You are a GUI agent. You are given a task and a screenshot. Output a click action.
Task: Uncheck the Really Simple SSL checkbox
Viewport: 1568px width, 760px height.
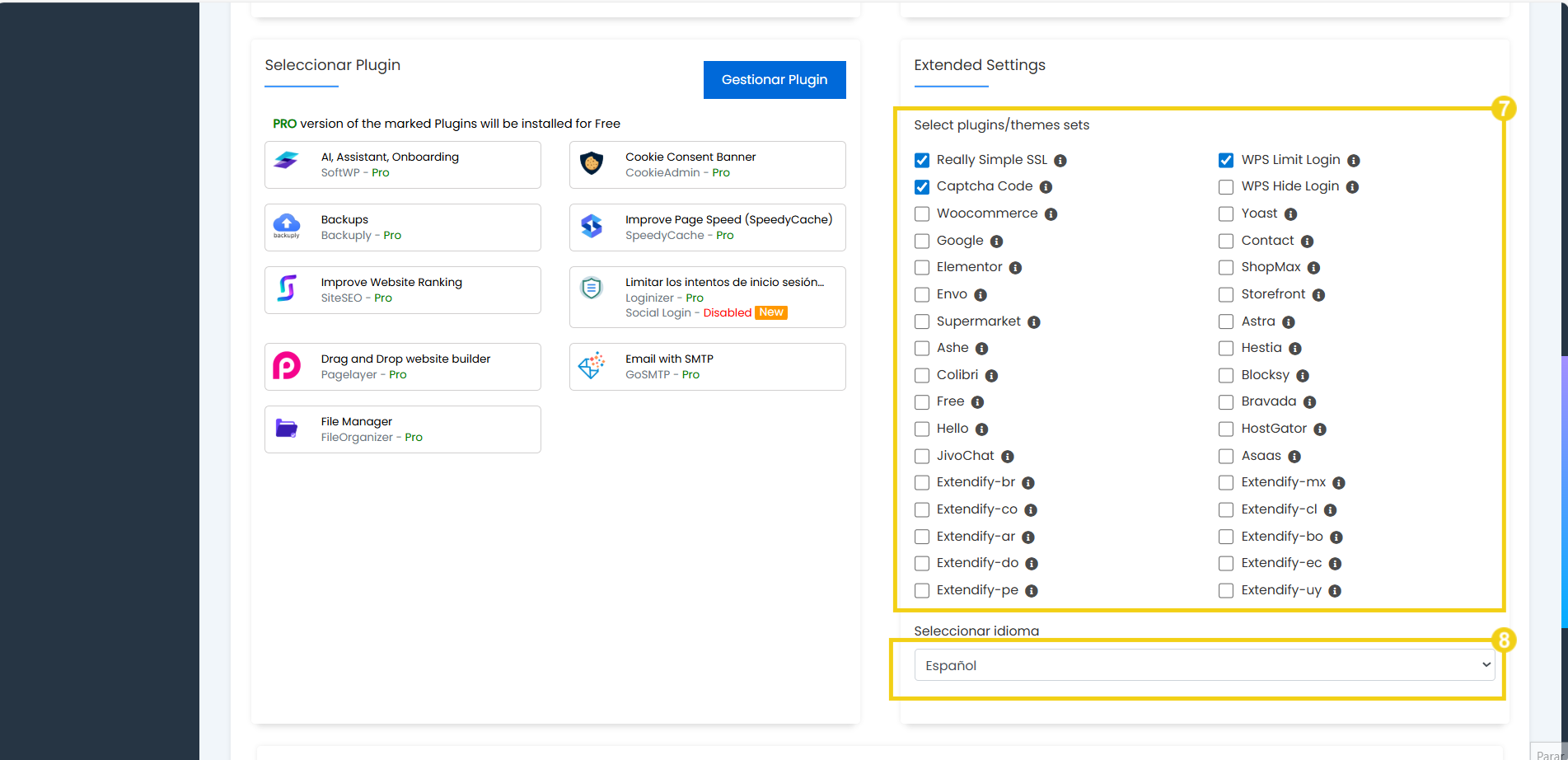(x=922, y=160)
